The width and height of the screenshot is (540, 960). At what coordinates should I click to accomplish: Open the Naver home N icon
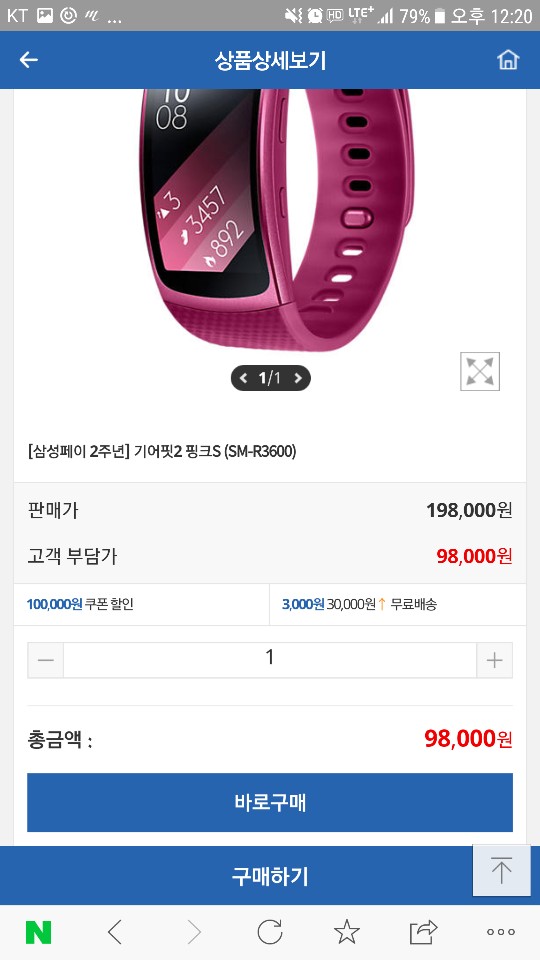(38, 932)
